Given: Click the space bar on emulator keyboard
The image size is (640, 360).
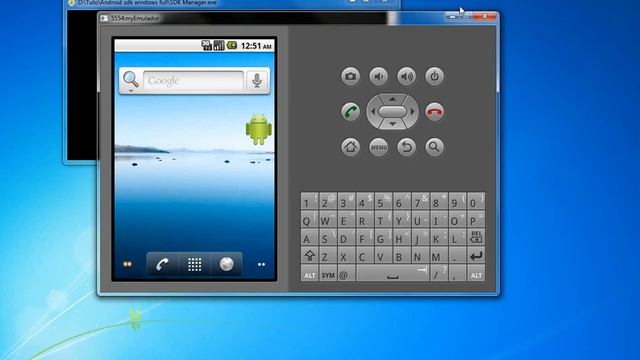Looking at the screenshot, I should coord(392,273).
